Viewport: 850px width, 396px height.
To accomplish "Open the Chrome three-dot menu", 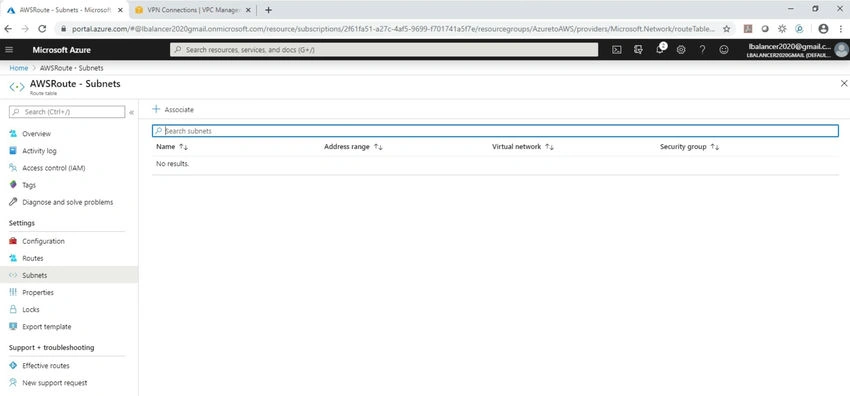I will tap(840, 29).
